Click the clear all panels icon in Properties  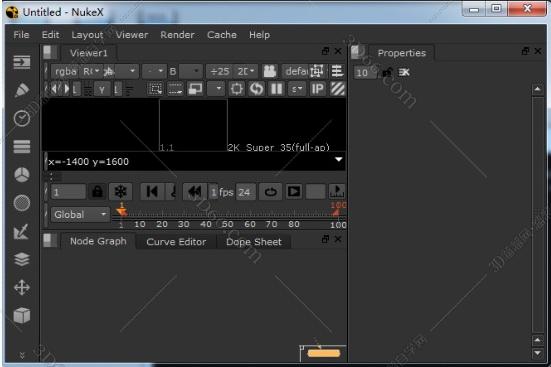404,72
